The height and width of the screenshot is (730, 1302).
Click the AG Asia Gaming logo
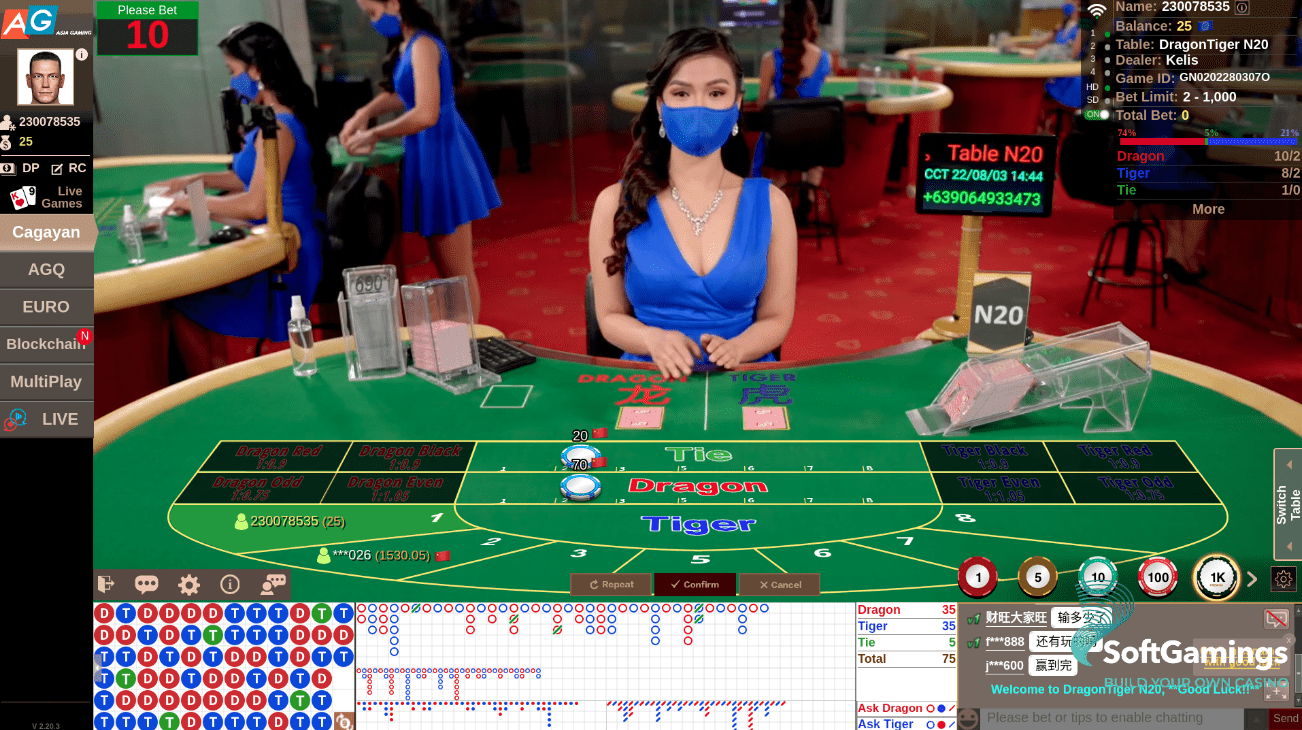click(45, 21)
